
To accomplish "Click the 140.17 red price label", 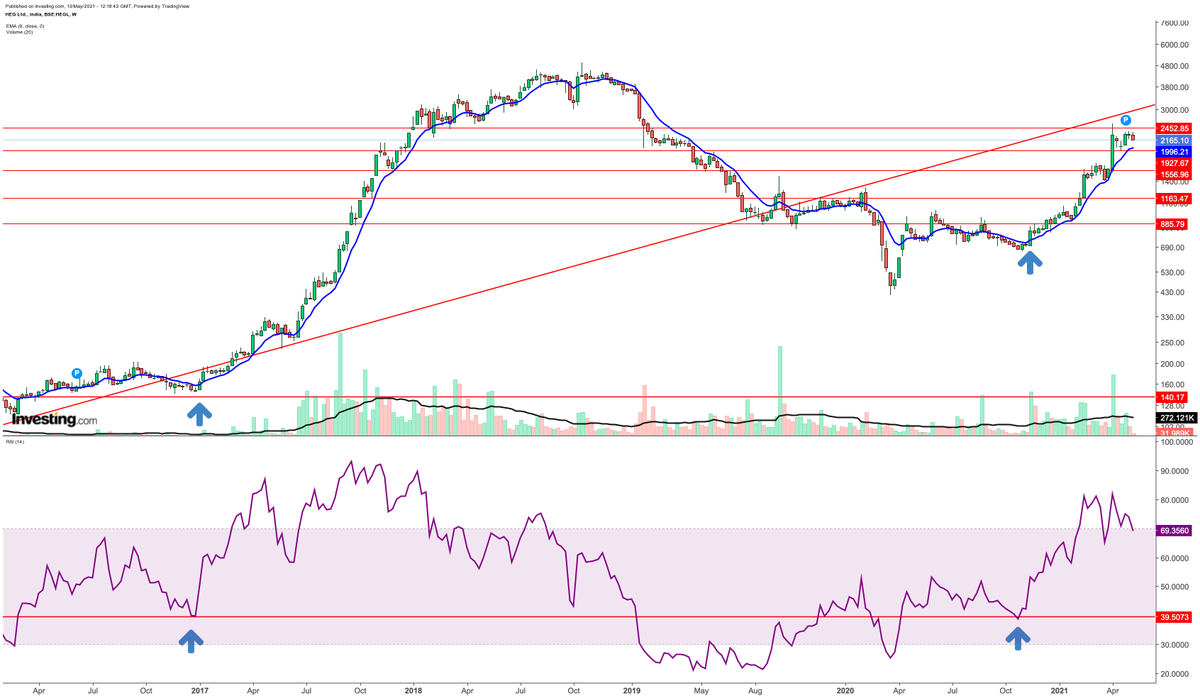I will point(1173,397).
